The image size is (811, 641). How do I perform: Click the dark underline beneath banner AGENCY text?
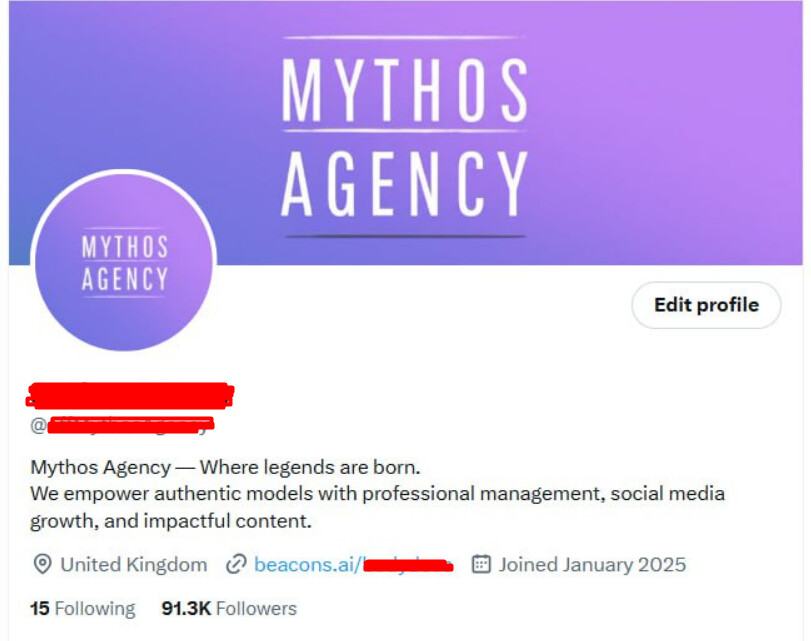pos(404,236)
